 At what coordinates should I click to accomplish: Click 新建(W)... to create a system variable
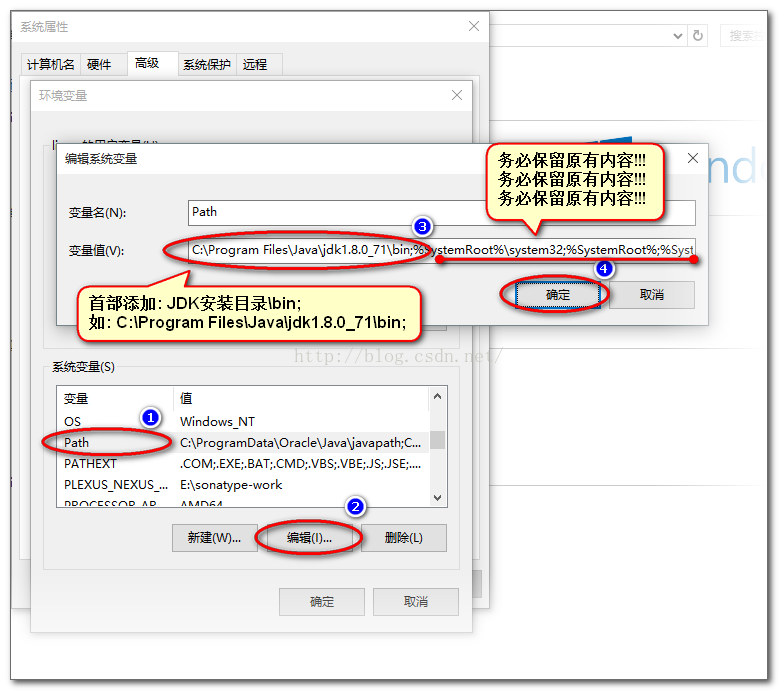coord(215,537)
